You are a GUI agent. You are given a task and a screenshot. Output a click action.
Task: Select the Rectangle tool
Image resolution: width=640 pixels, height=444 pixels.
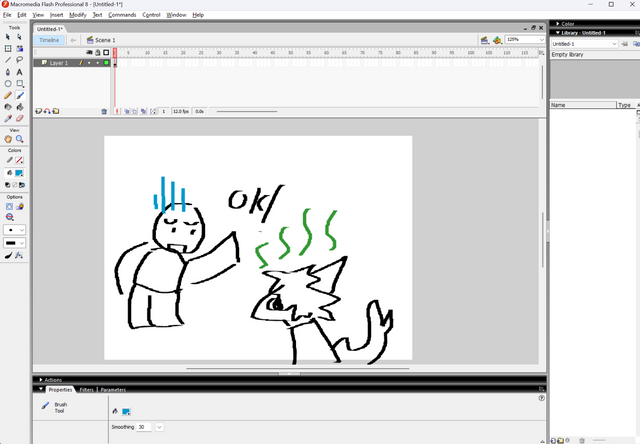coord(20,84)
